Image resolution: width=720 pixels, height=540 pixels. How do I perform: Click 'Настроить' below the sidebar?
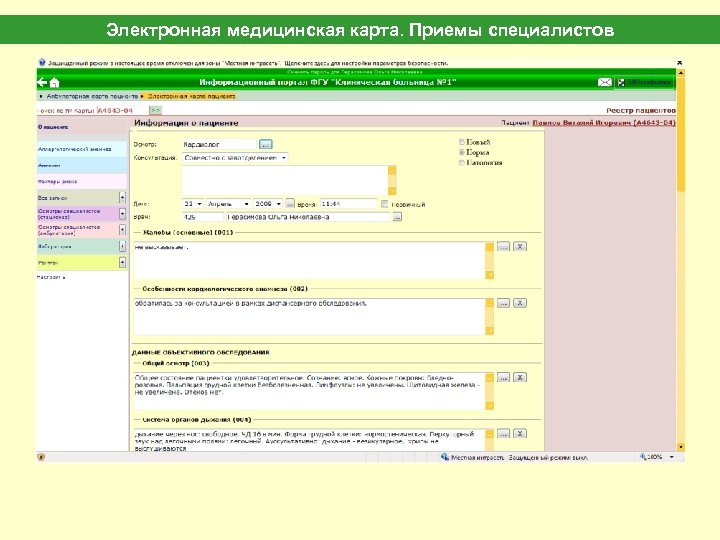click(51, 277)
